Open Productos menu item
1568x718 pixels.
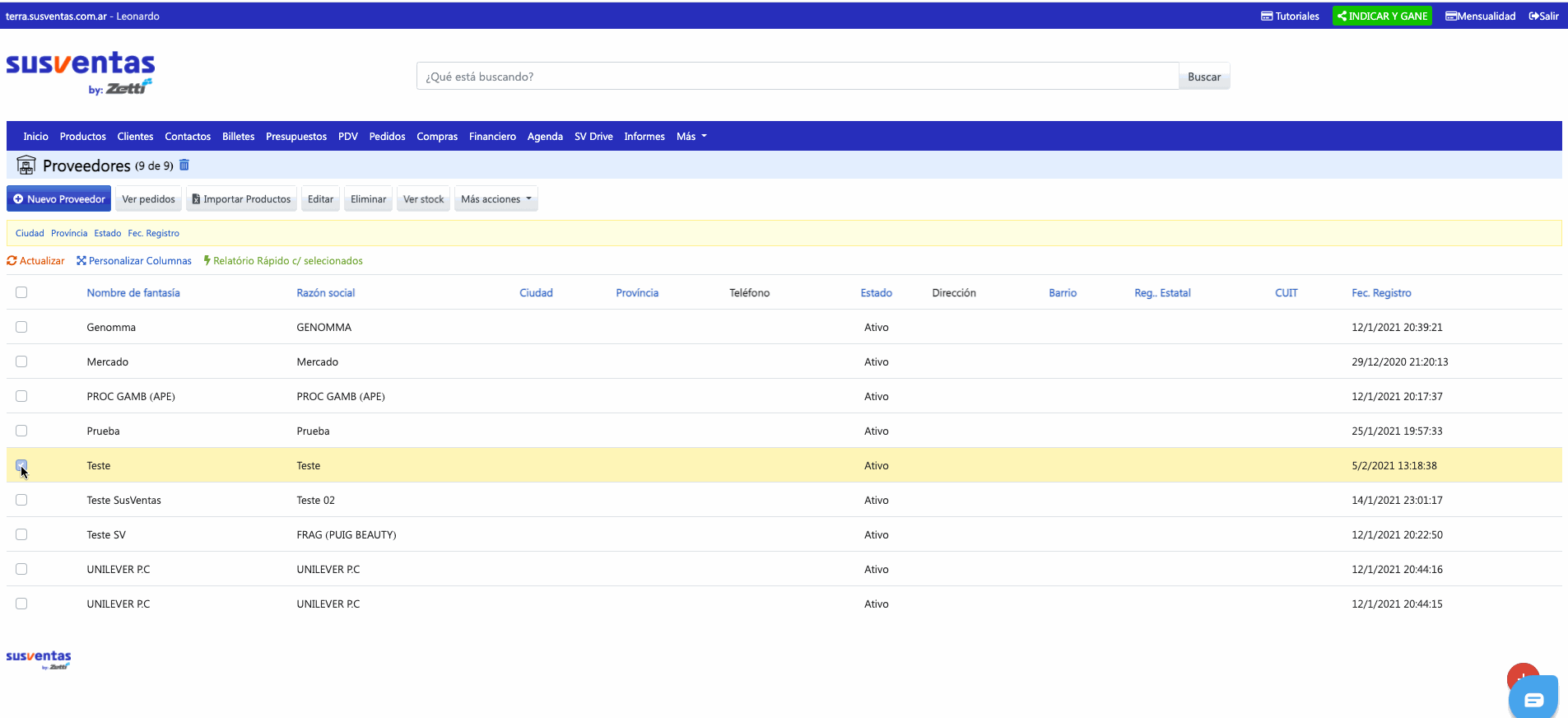(83, 137)
